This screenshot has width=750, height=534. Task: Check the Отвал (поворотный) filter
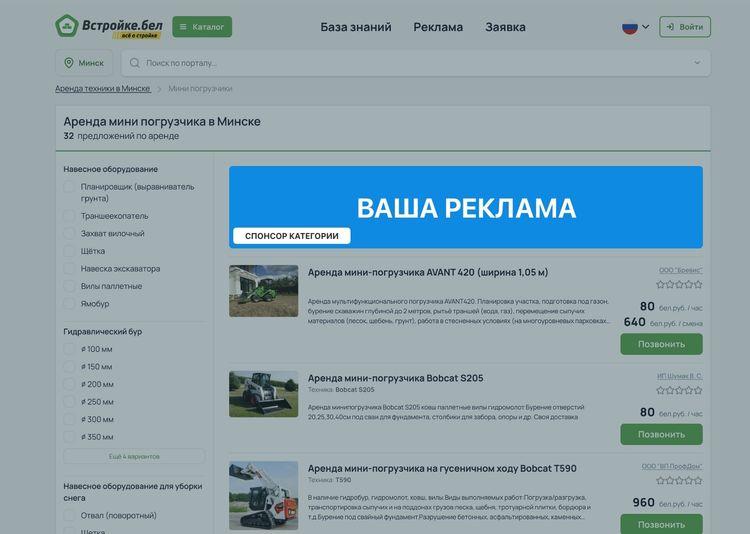point(69,515)
